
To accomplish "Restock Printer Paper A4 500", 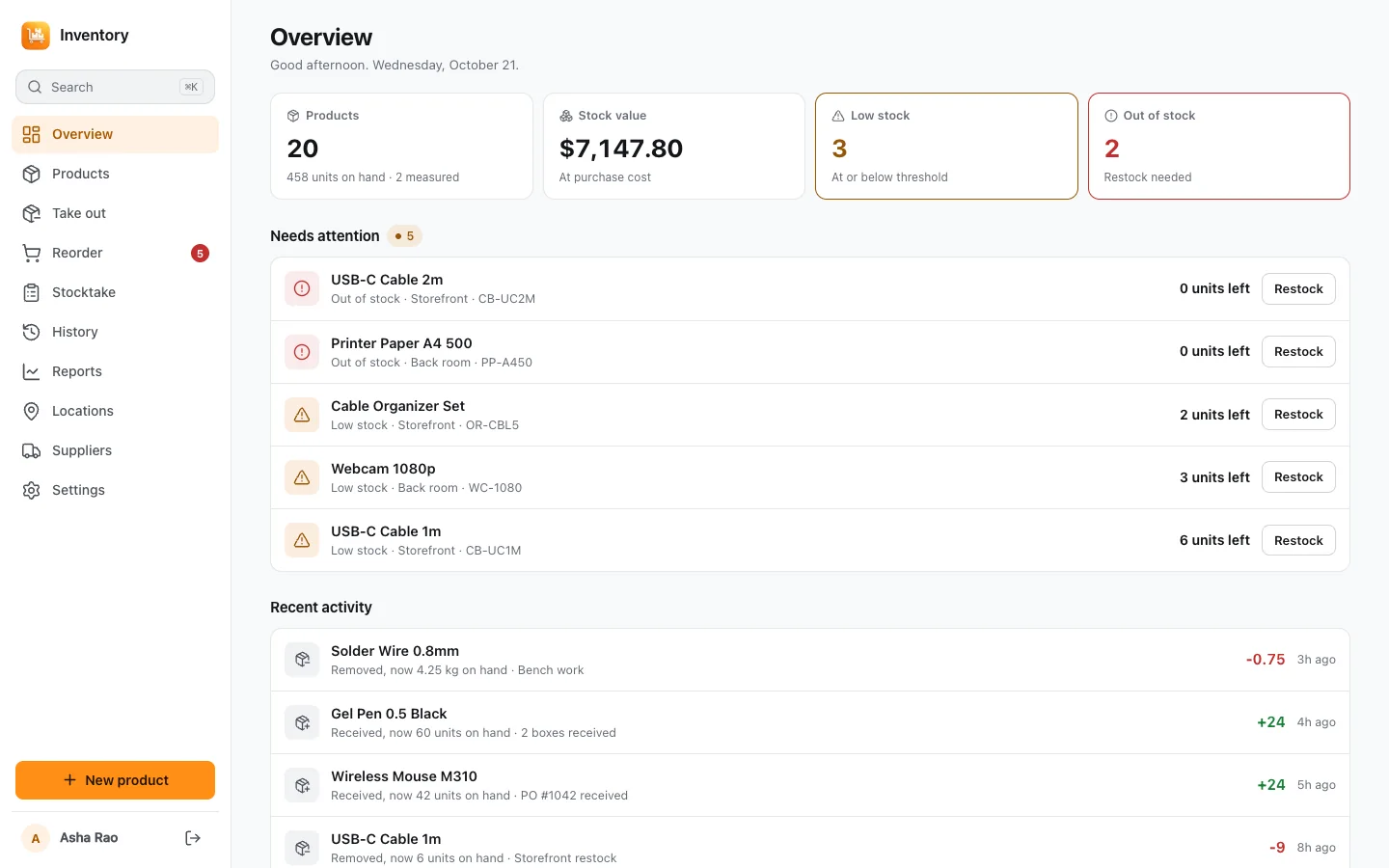I will coord(1298,352).
